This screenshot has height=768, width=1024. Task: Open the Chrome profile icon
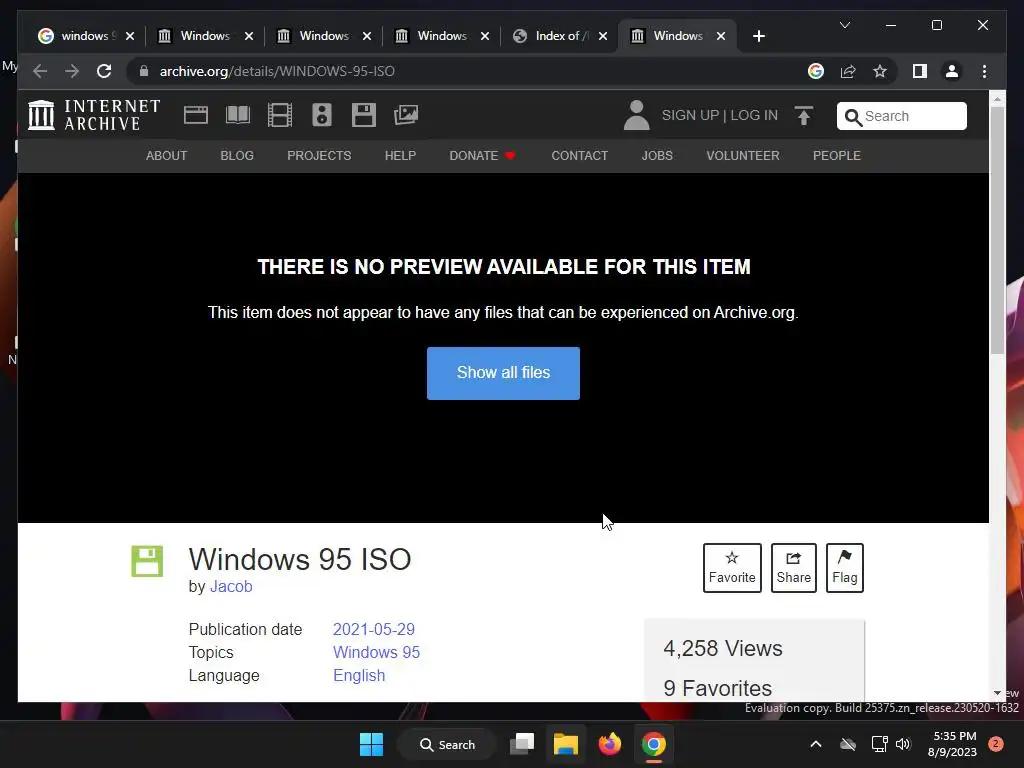pyautogui.click(x=952, y=71)
